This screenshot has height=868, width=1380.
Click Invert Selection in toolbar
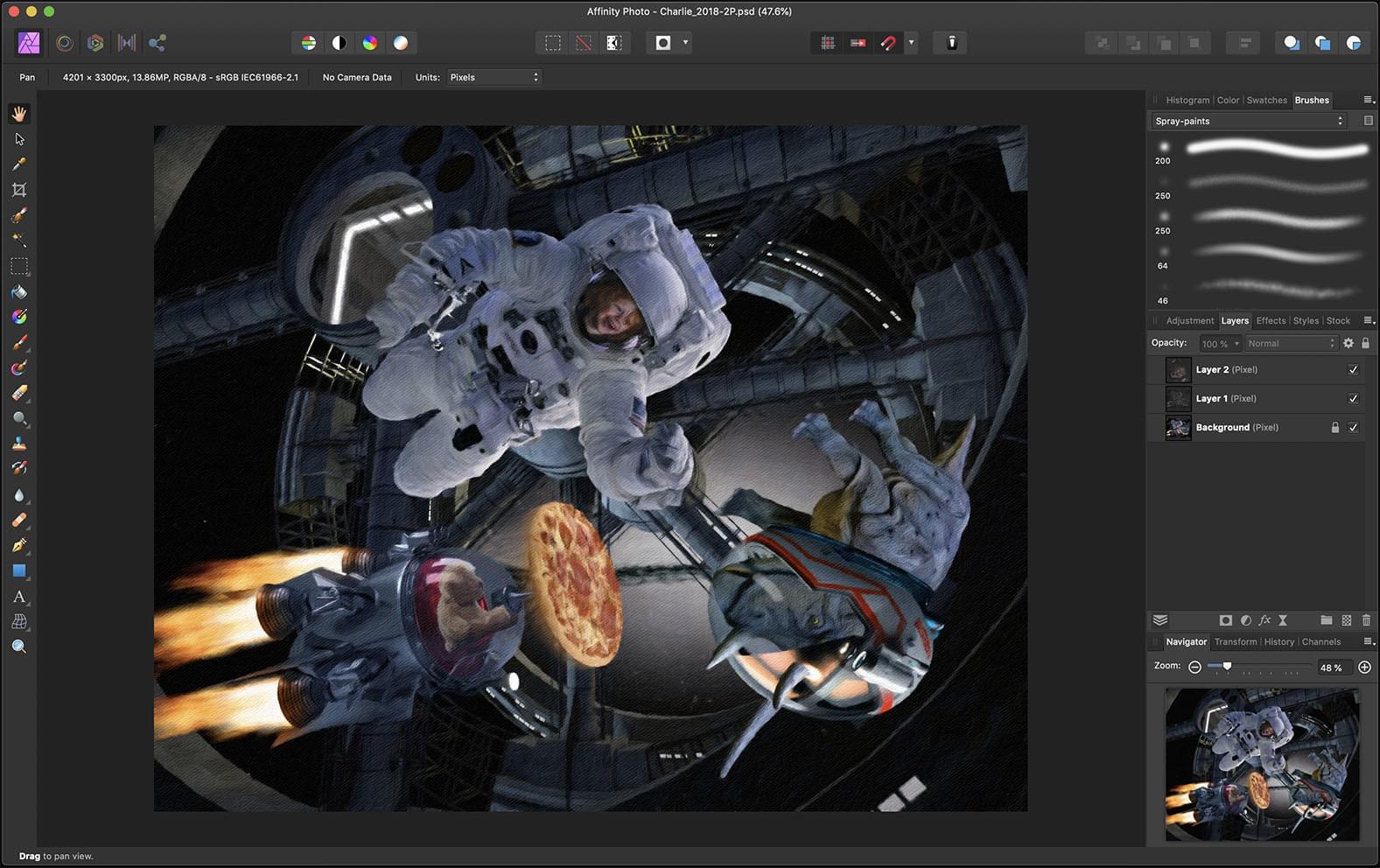[x=614, y=43]
